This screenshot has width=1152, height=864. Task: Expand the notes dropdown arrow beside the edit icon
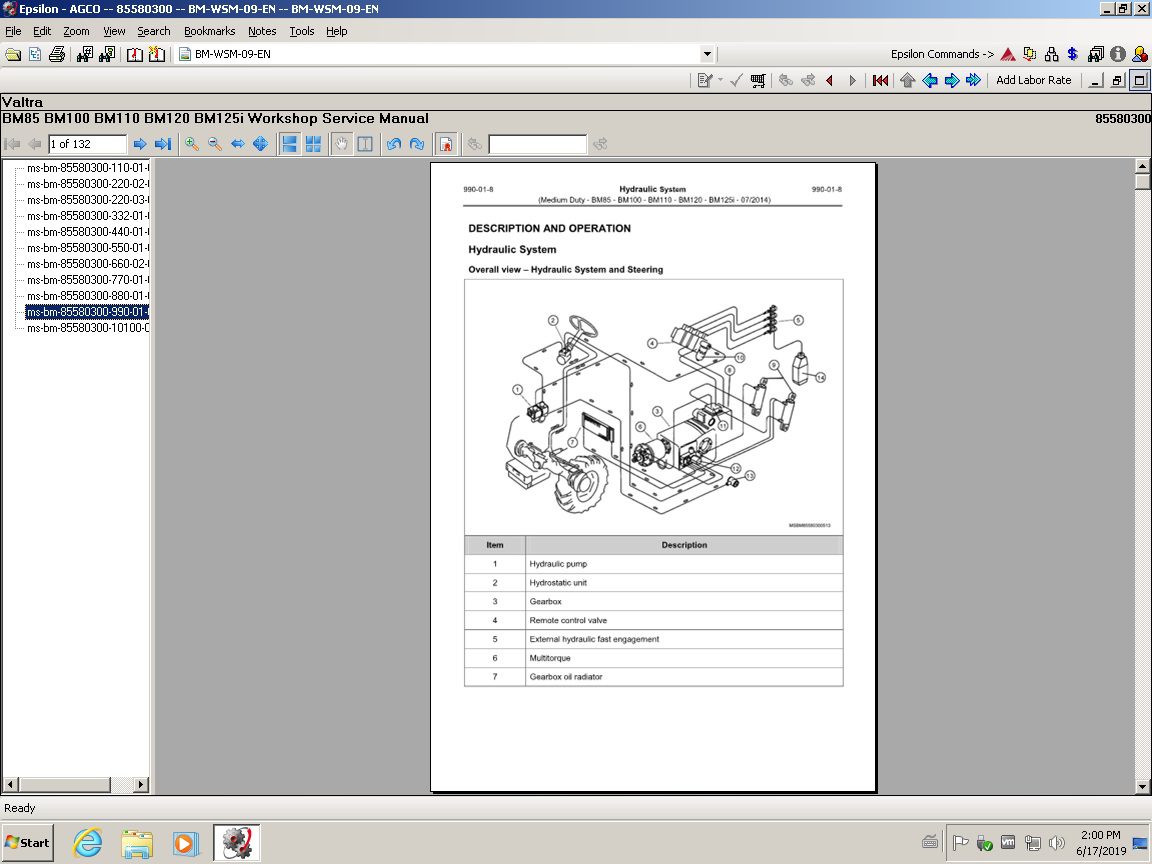point(720,80)
